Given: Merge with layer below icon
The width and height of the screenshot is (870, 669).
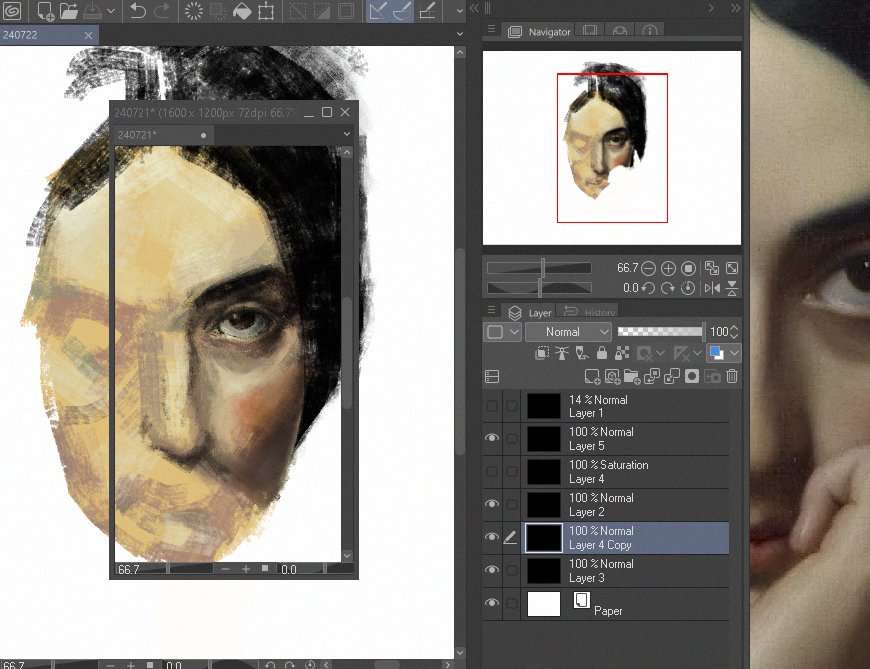Looking at the screenshot, I should pos(672,377).
